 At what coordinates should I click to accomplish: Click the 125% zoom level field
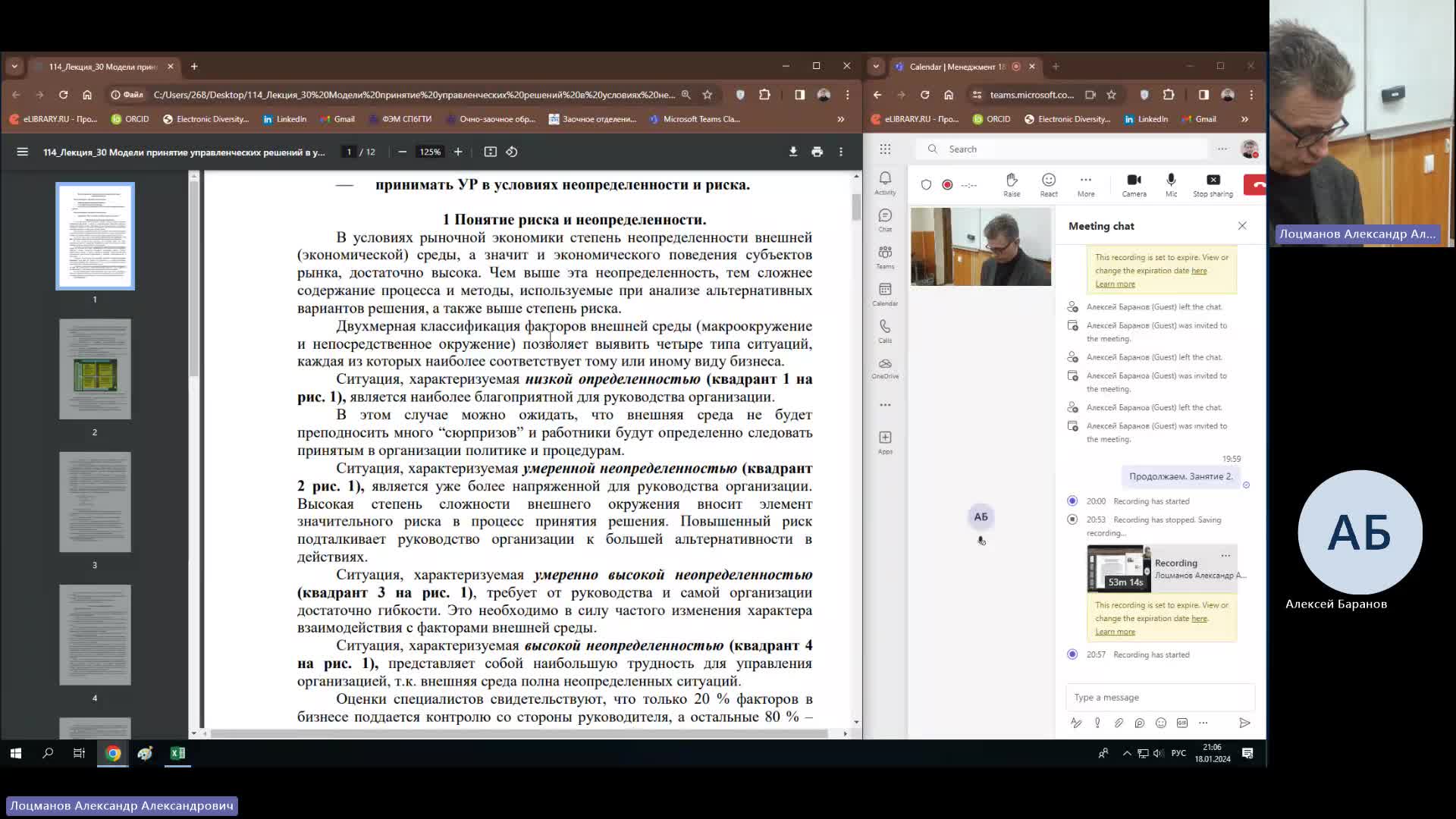(430, 152)
